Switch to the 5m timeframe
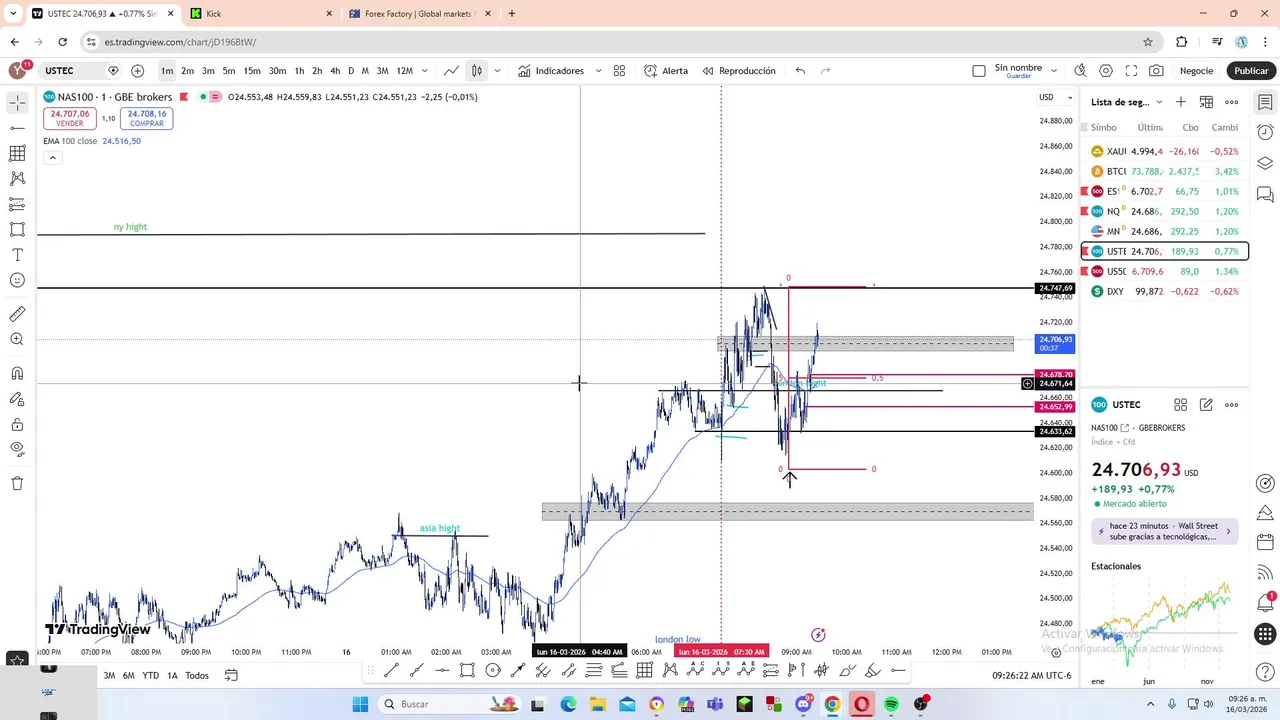The image size is (1280, 720). [229, 71]
